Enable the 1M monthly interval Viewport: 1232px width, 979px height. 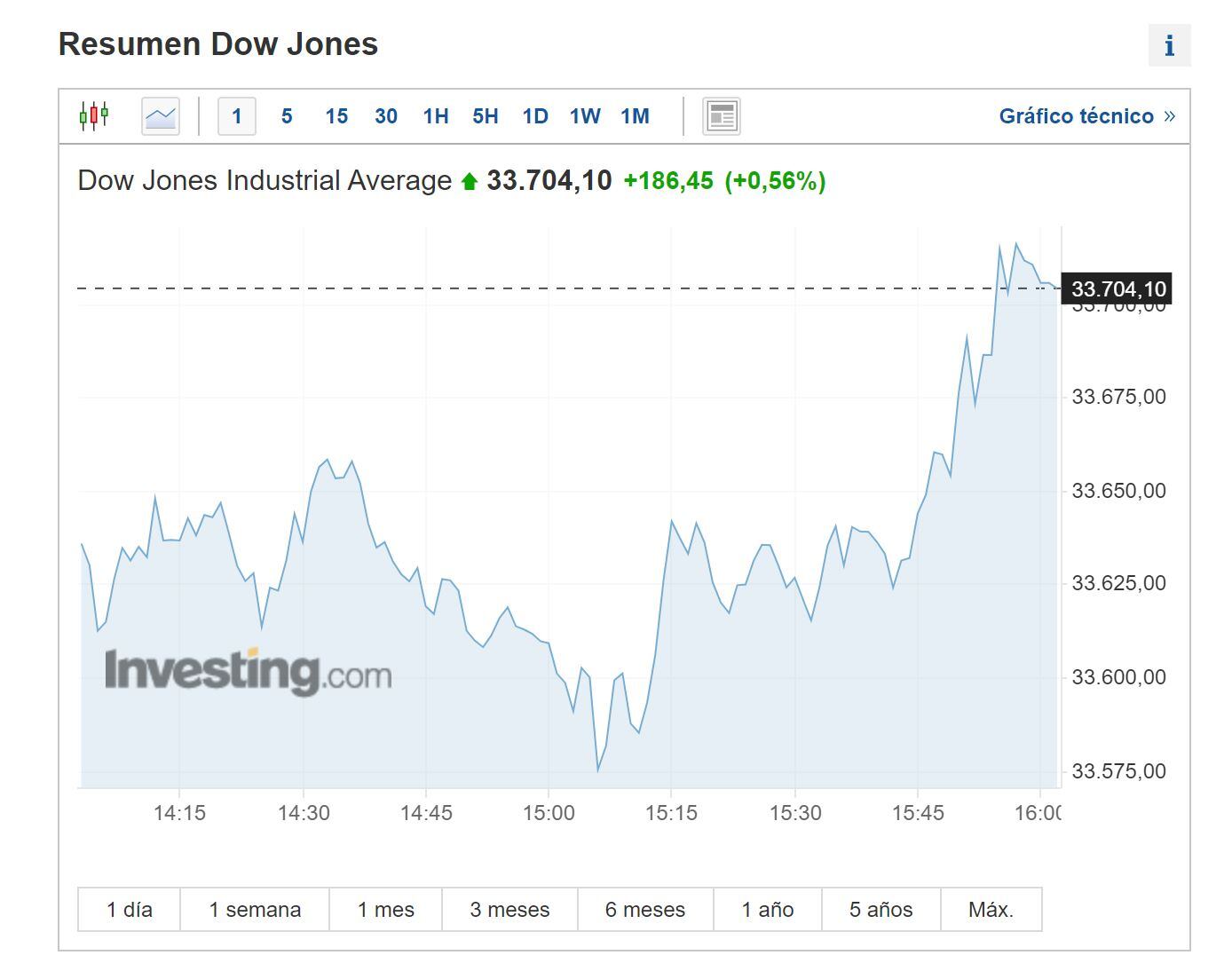(x=635, y=115)
